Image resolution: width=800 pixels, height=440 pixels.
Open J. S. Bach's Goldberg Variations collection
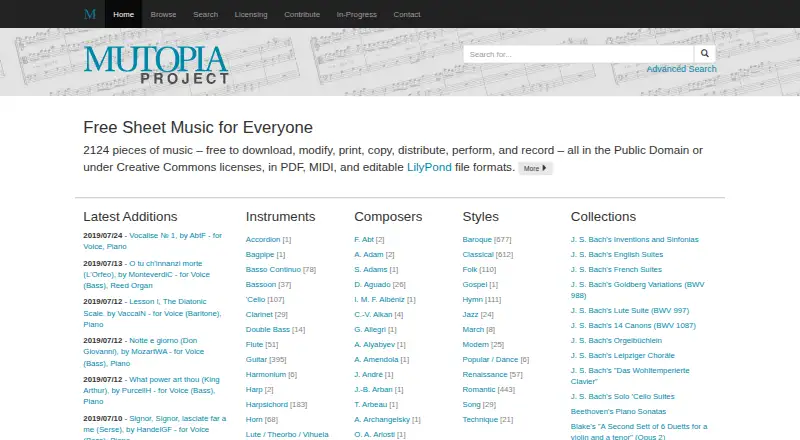click(638, 290)
